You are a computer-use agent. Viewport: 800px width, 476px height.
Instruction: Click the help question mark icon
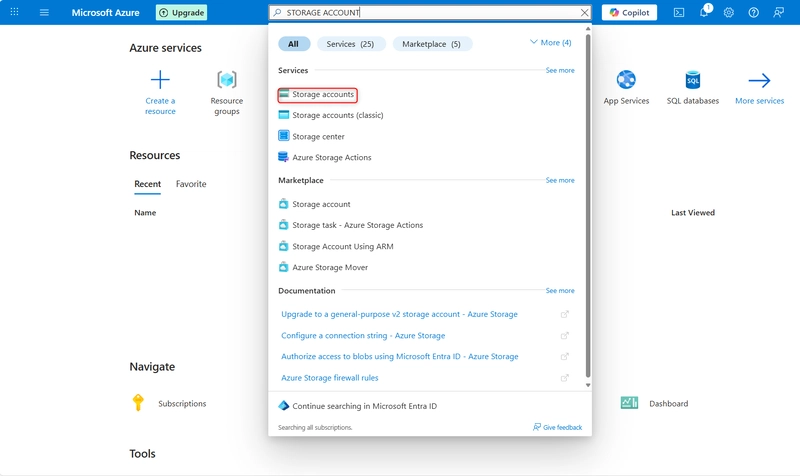(x=754, y=13)
